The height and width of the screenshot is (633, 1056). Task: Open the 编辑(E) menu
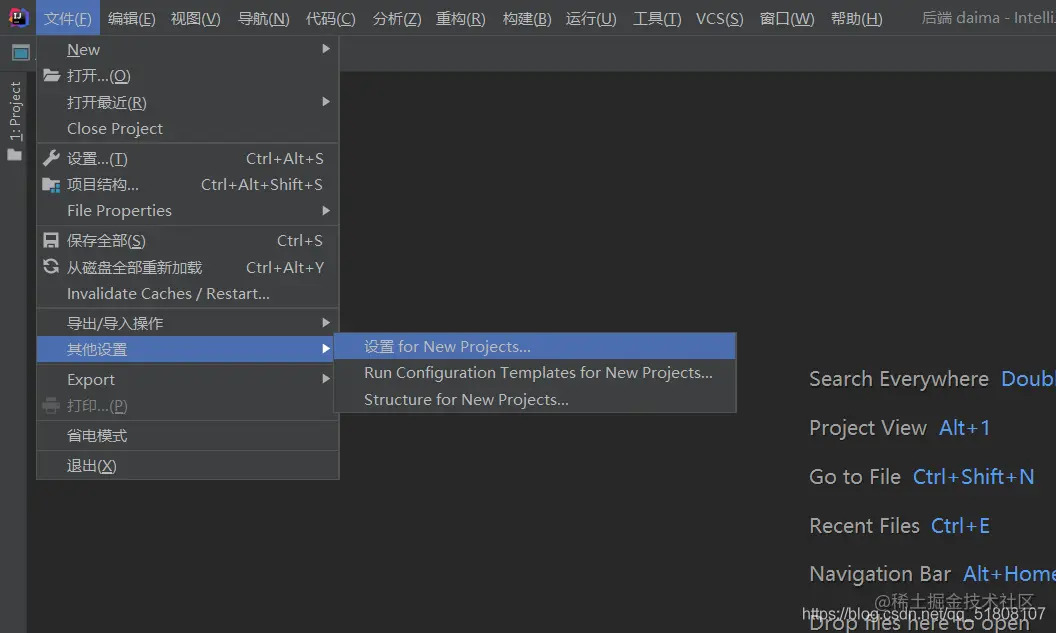click(132, 18)
